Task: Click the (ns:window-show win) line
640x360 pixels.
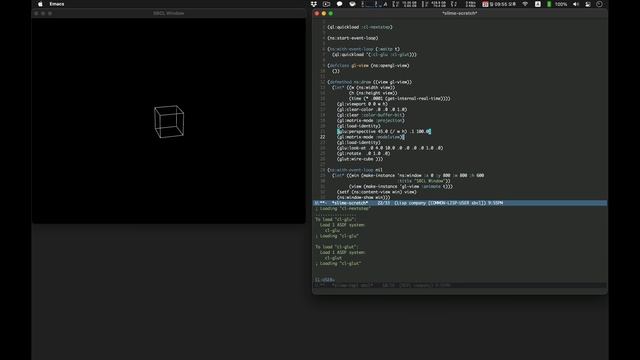Action: tap(363, 198)
